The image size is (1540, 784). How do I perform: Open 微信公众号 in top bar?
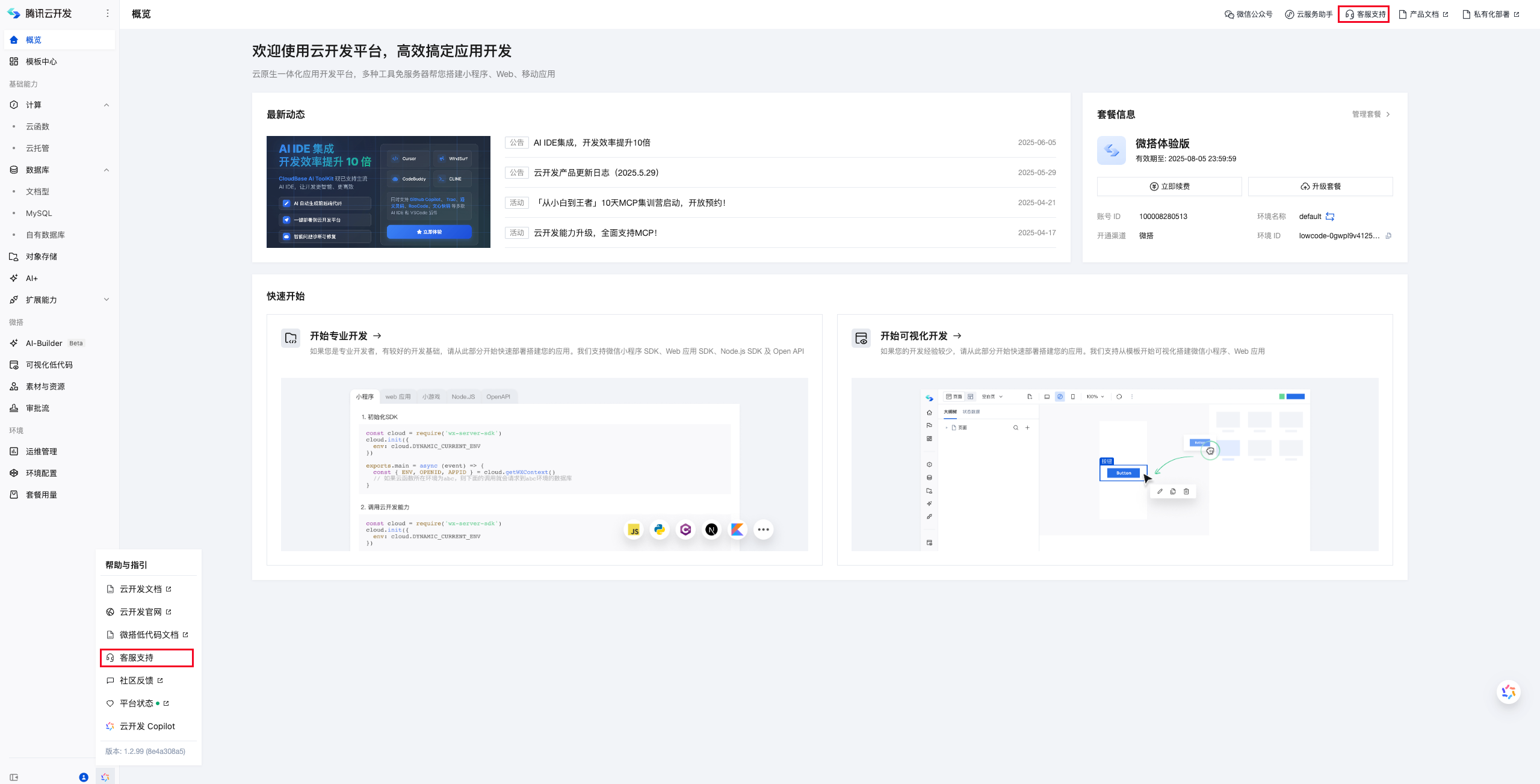(1248, 14)
